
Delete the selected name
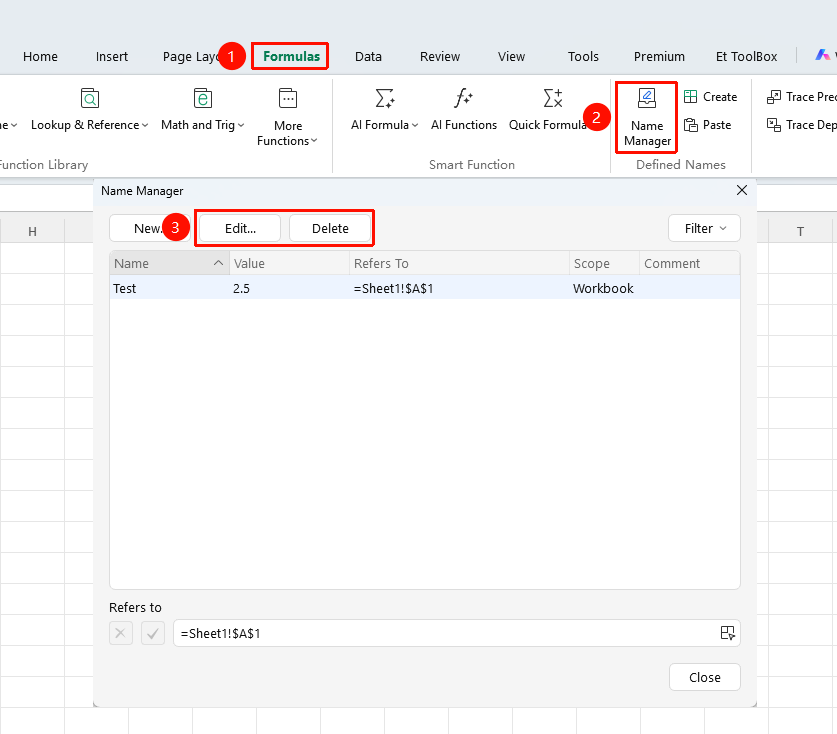click(x=330, y=228)
